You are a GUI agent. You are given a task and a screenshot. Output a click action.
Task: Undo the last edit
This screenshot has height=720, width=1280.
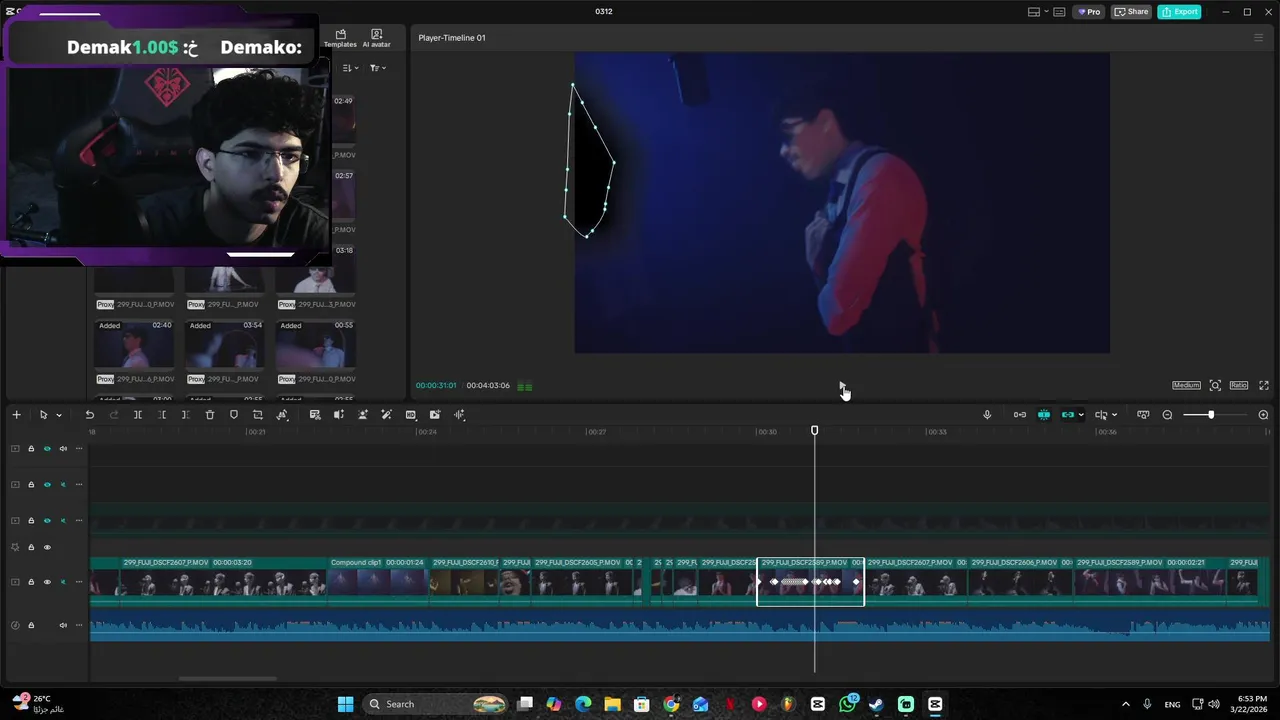(89, 415)
